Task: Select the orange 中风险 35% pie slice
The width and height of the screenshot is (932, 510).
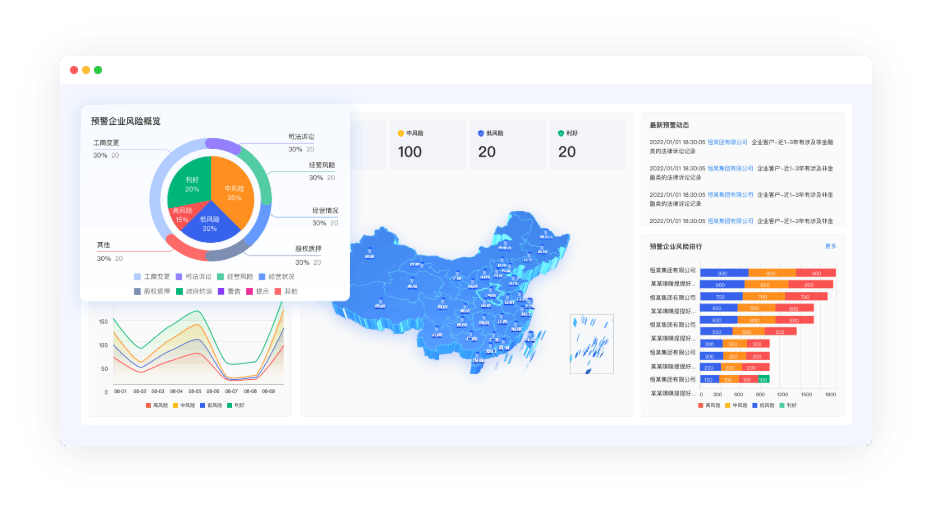Action: pos(234,191)
